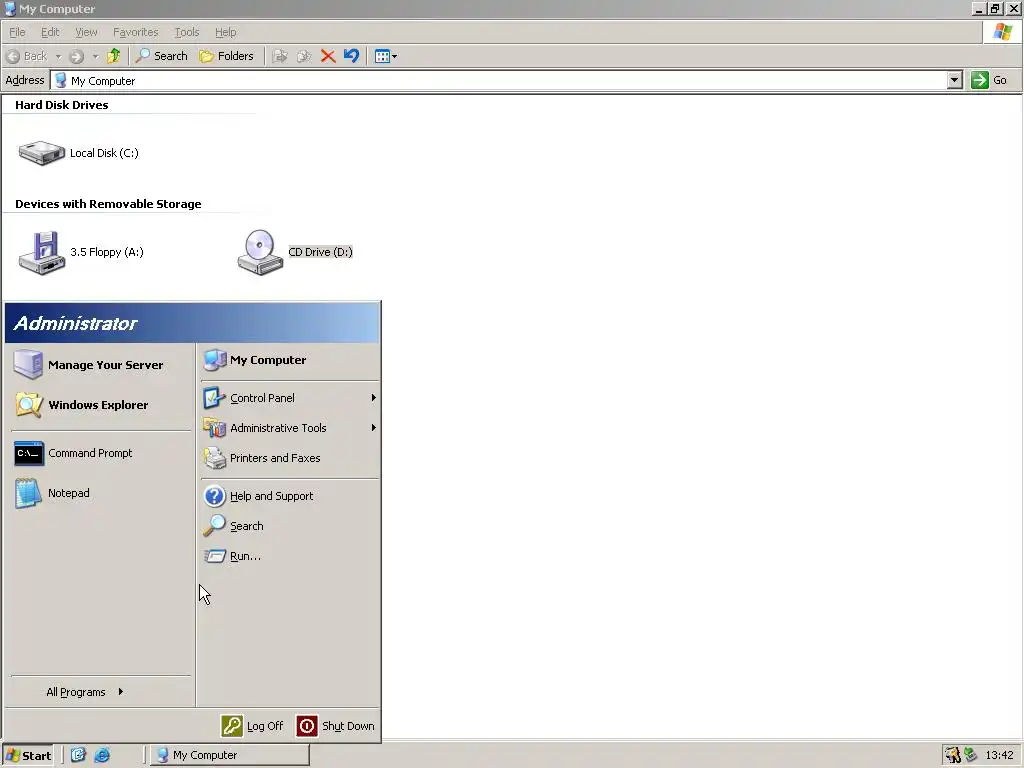The height and width of the screenshot is (768, 1024).
Task: Click the first system tray icon
Action: pos(953,755)
